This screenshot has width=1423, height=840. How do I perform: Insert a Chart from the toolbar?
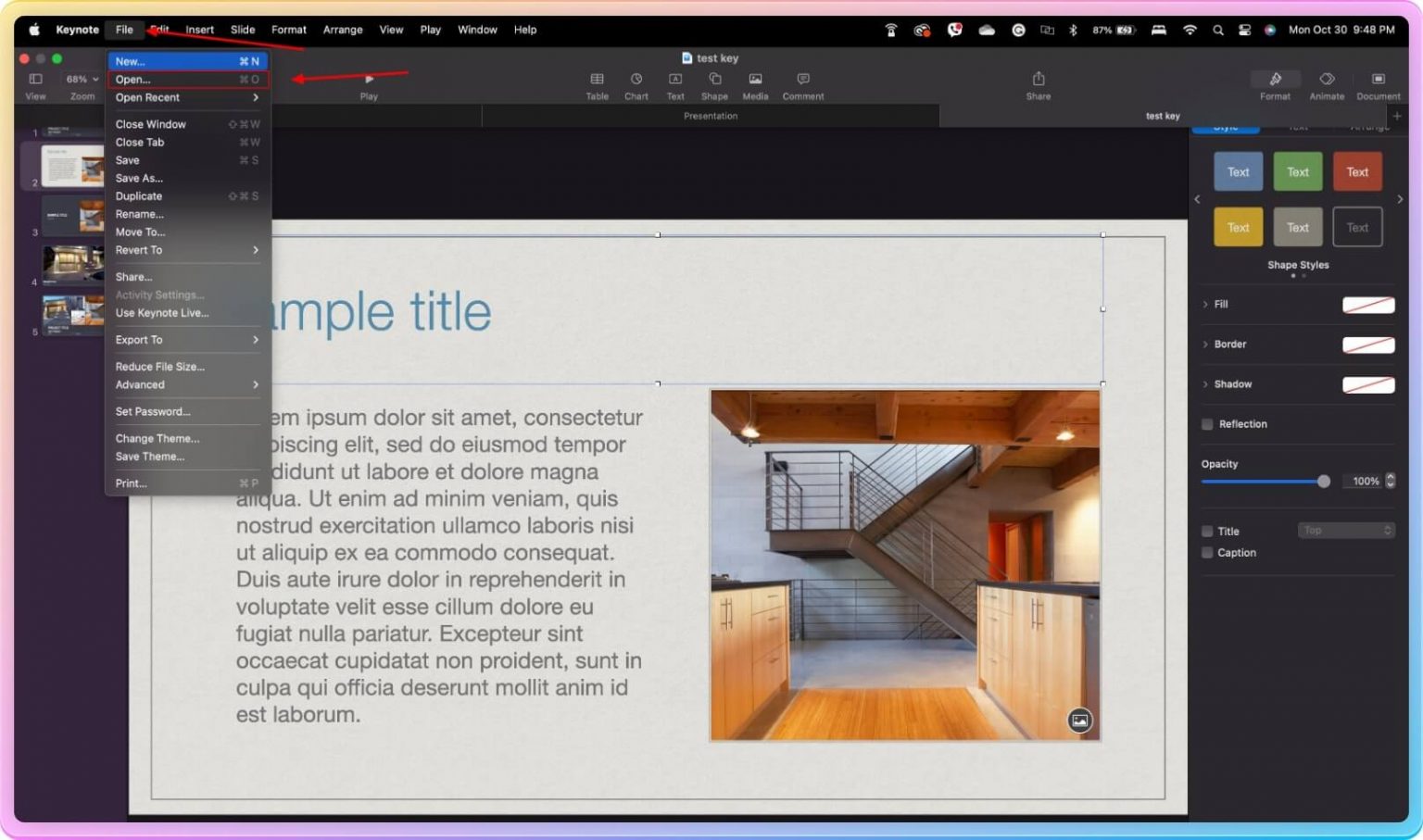pyautogui.click(x=636, y=83)
